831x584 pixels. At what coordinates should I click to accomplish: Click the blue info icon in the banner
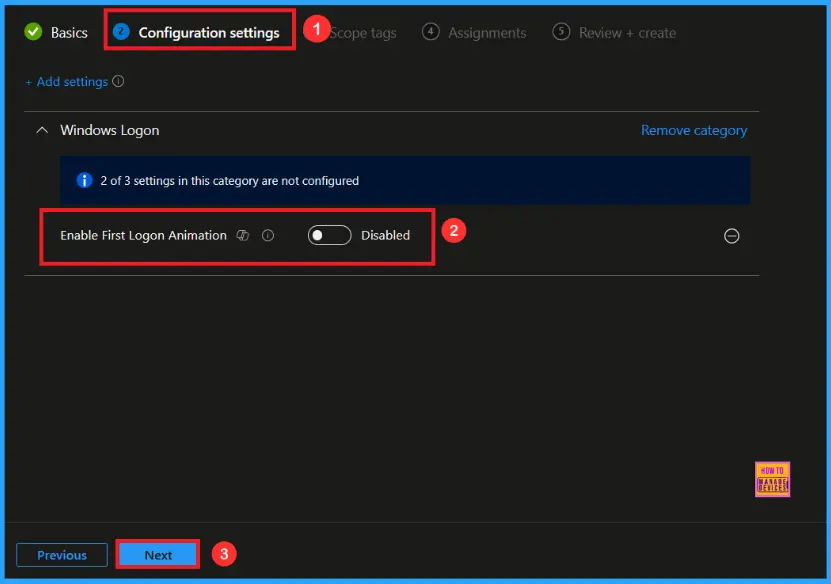click(x=84, y=181)
